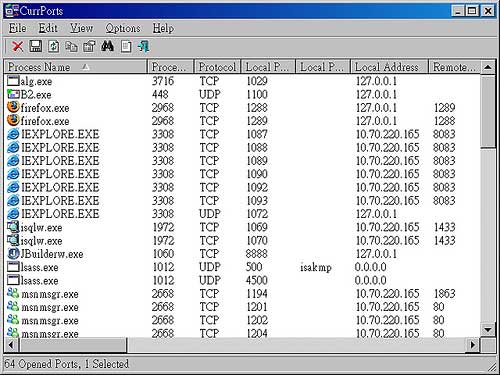Open the File menu
The width and height of the screenshot is (500, 375).
click(x=17, y=28)
